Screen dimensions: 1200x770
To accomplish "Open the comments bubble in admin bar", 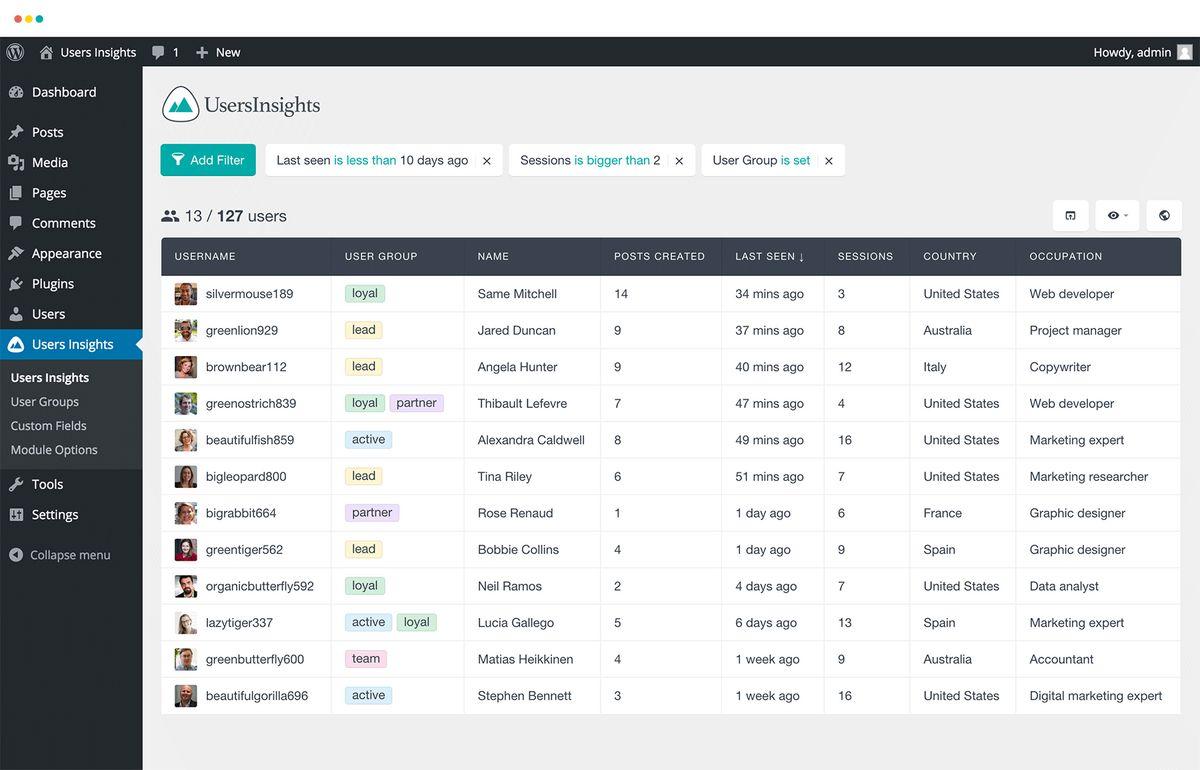I will point(158,52).
